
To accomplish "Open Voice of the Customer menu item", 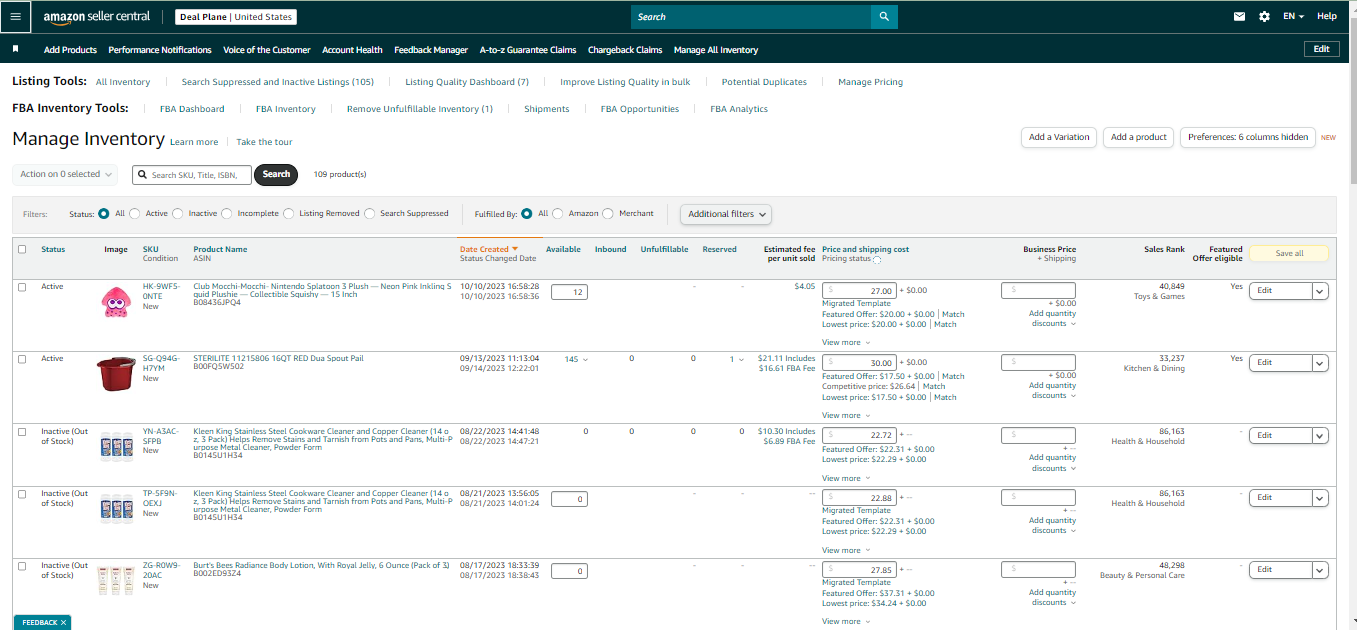I will 267,50.
